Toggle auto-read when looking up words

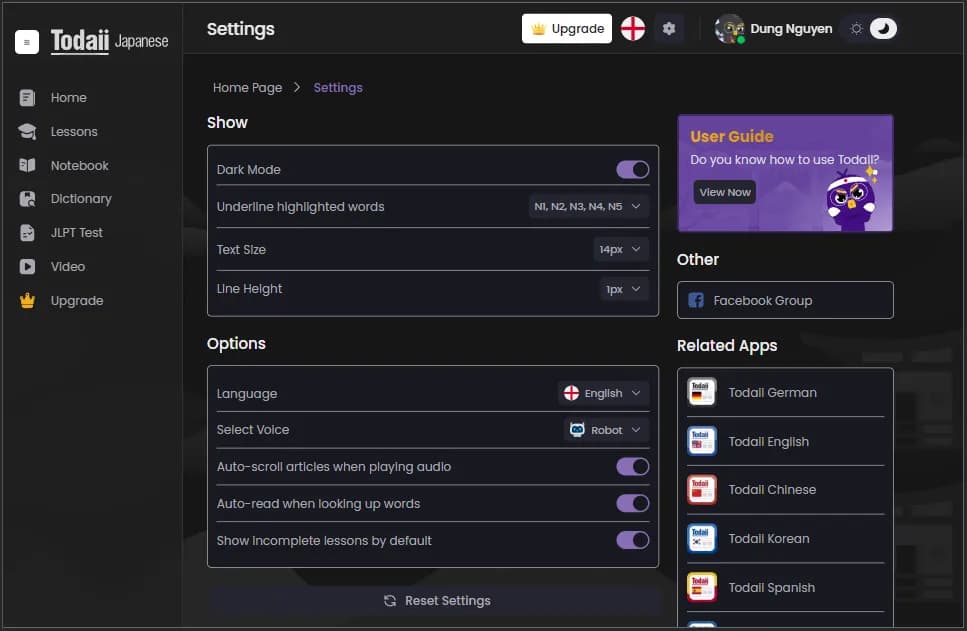click(632, 504)
